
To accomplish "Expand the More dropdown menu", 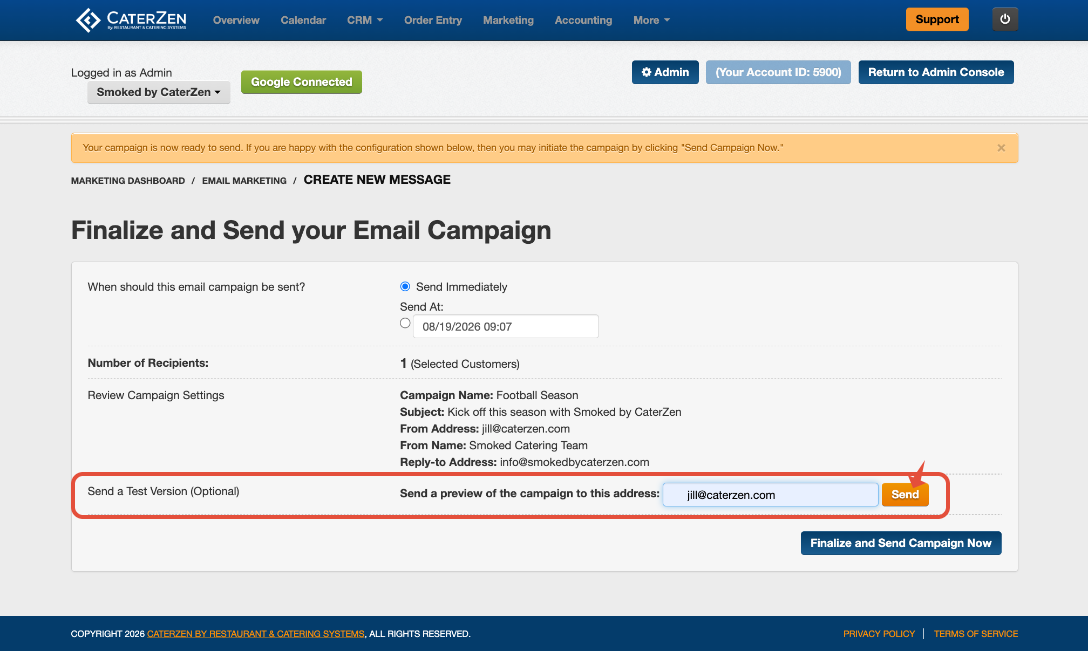I will pyautogui.click(x=651, y=20).
